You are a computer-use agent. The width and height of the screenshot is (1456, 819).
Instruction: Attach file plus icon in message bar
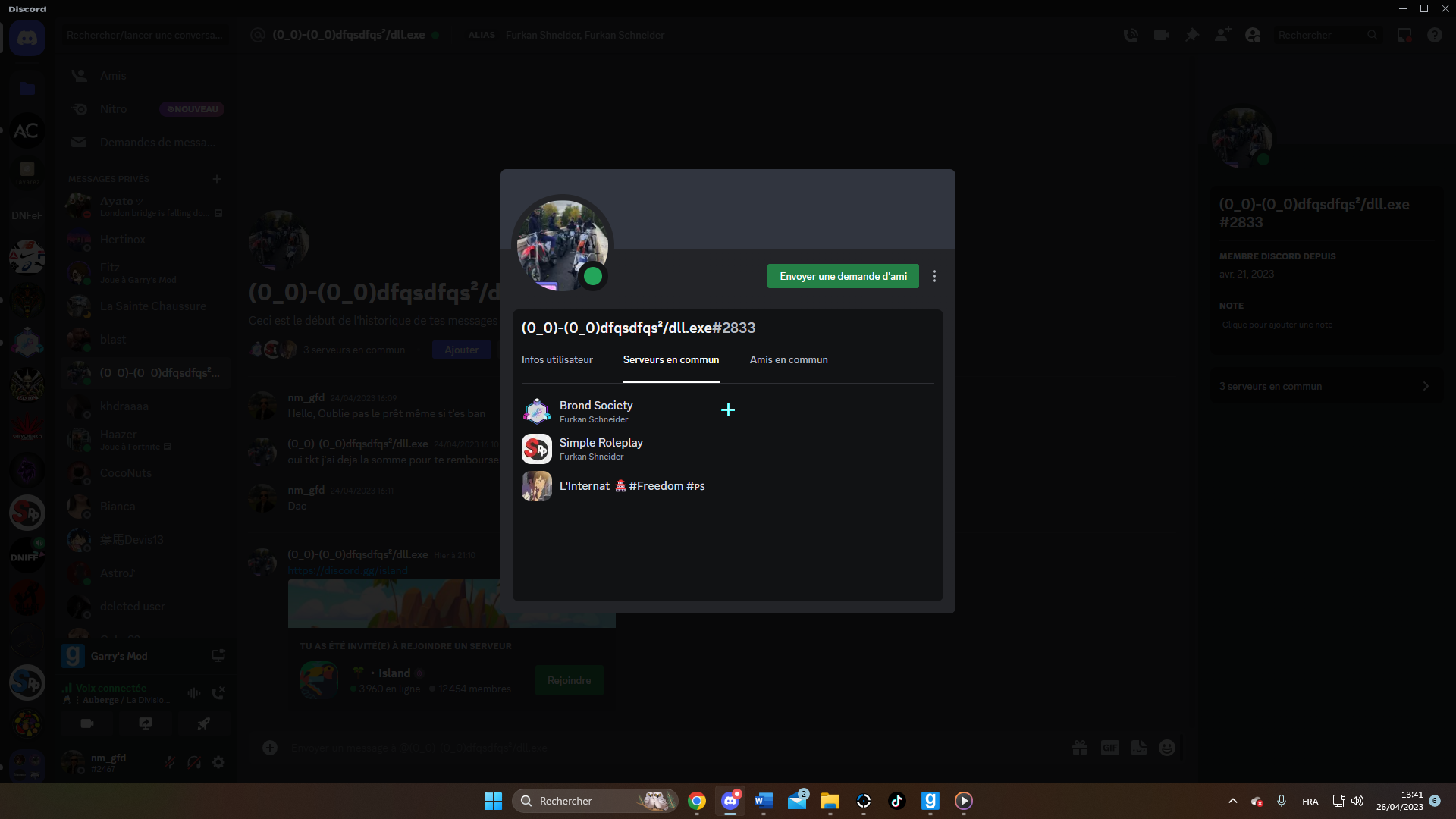click(270, 748)
